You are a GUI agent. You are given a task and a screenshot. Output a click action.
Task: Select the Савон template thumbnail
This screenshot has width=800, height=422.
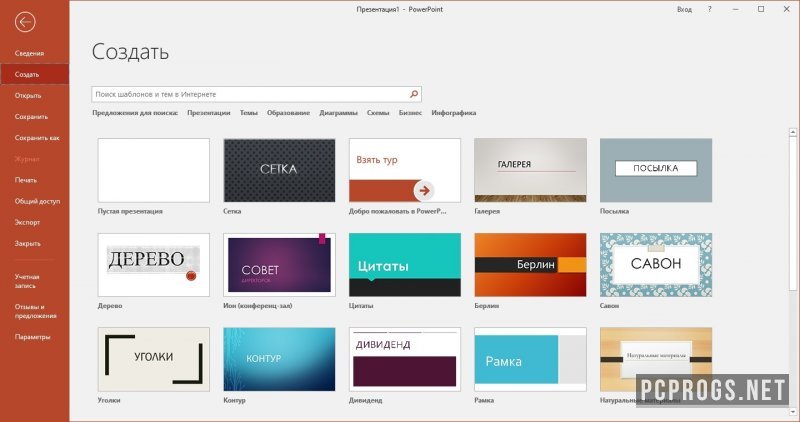click(656, 265)
